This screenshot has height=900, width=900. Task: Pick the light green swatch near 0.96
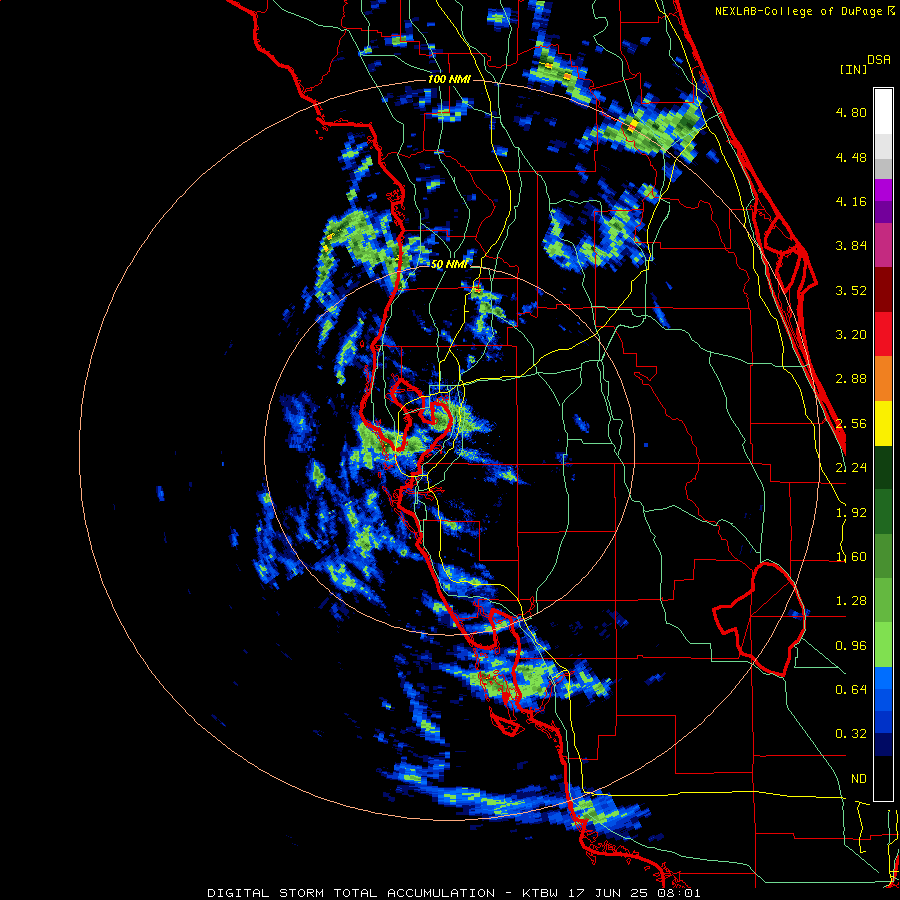pos(883,645)
